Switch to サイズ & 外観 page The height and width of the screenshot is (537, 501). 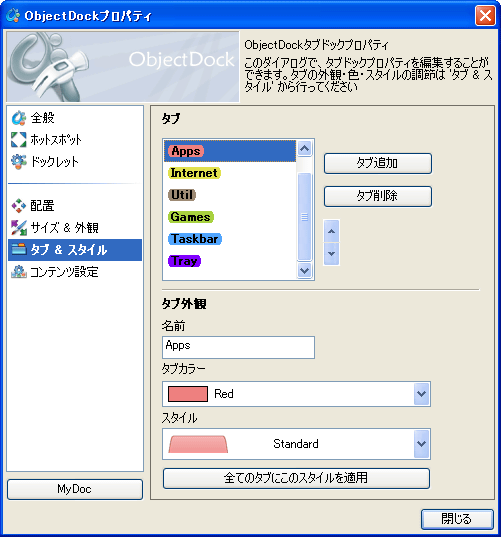pos(75,228)
